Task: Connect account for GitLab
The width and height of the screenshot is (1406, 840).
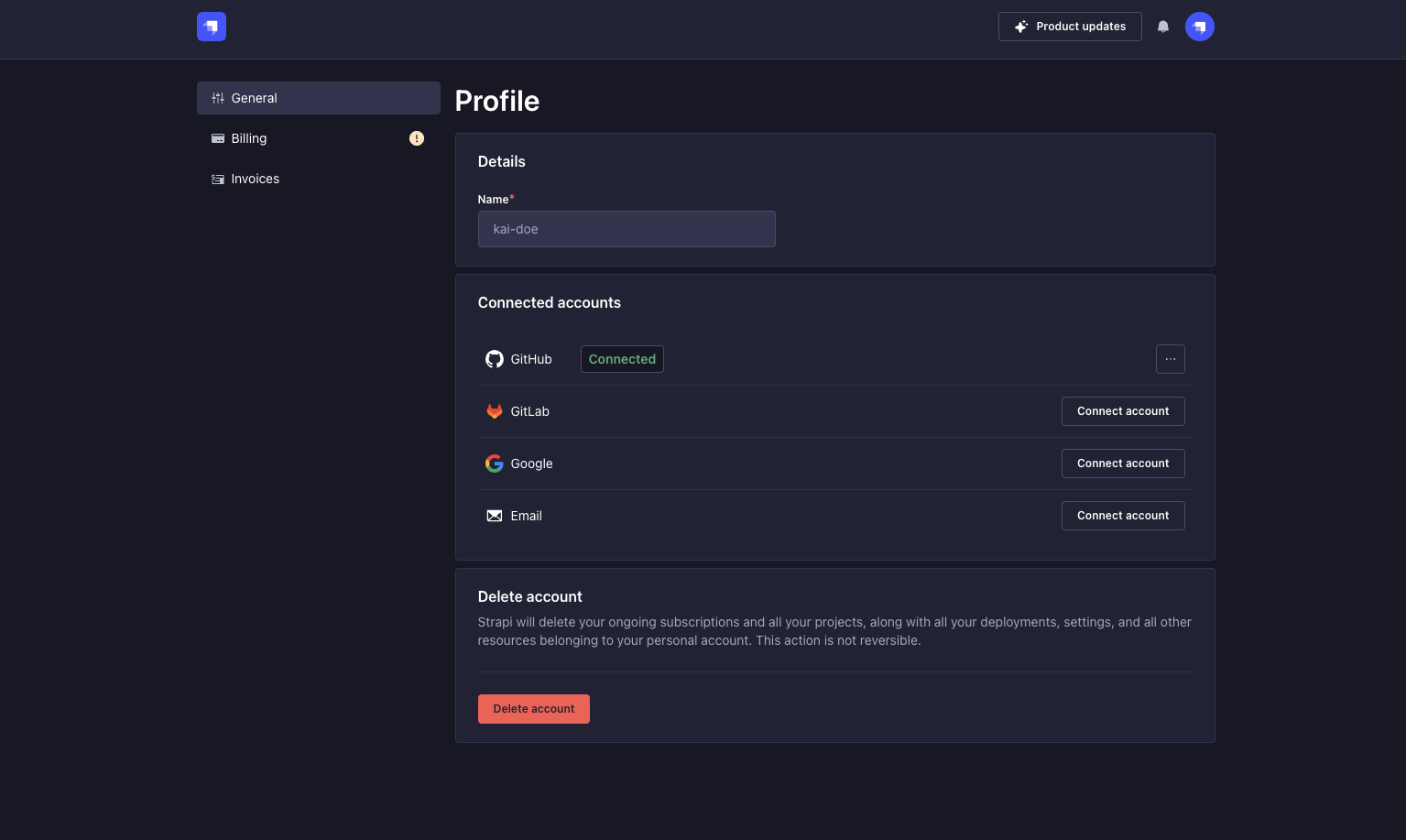Action: (1123, 411)
